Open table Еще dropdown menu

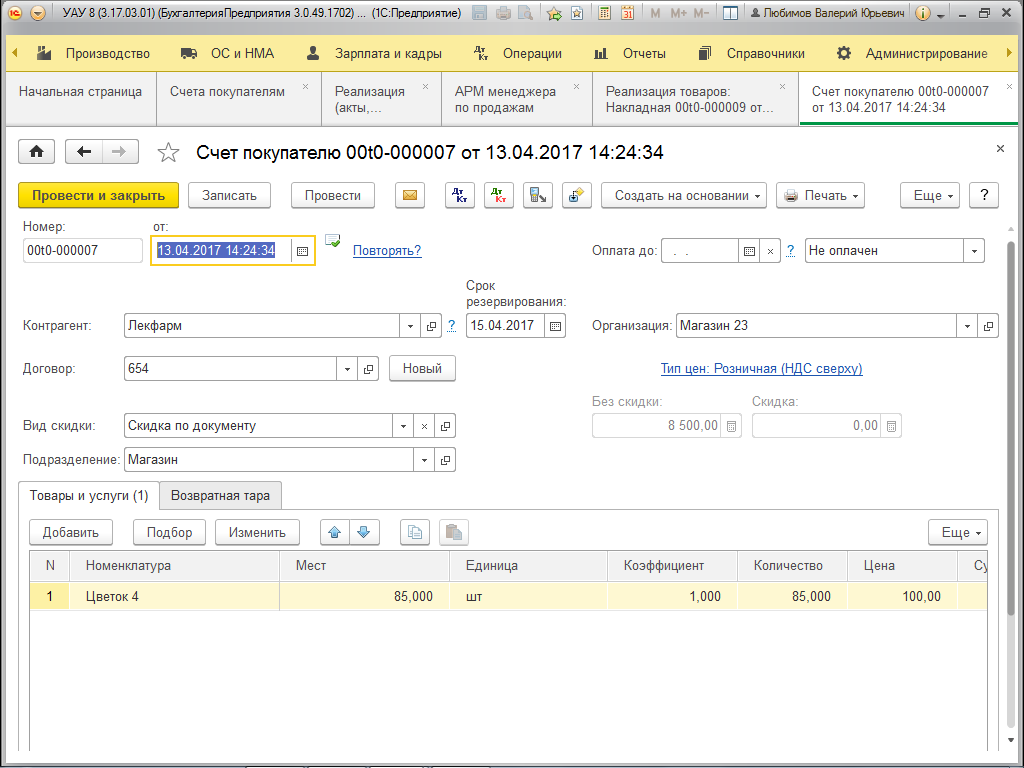[x=958, y=532]
